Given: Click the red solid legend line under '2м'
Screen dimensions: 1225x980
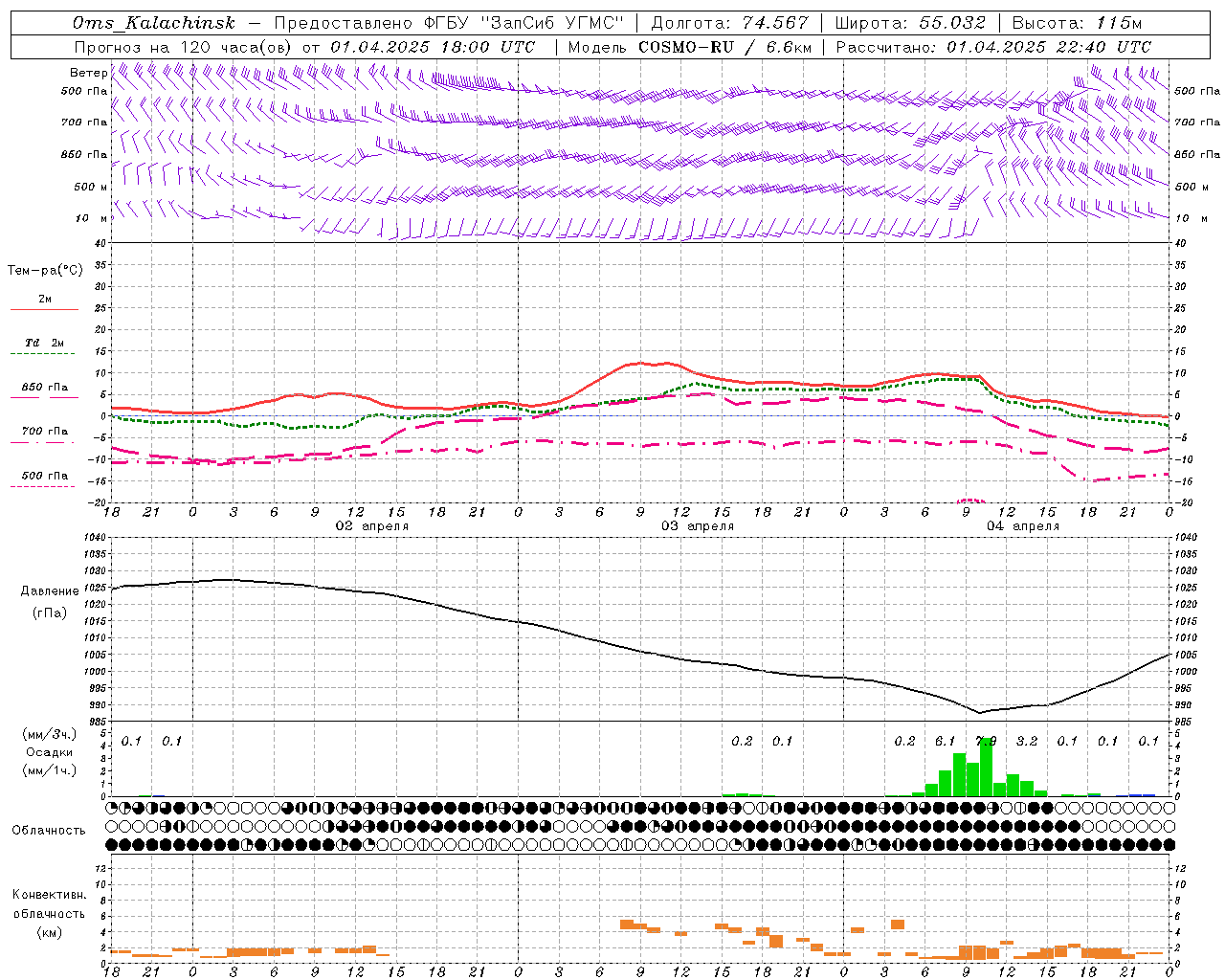Looking at the screenshot, I should pos(44,310).
